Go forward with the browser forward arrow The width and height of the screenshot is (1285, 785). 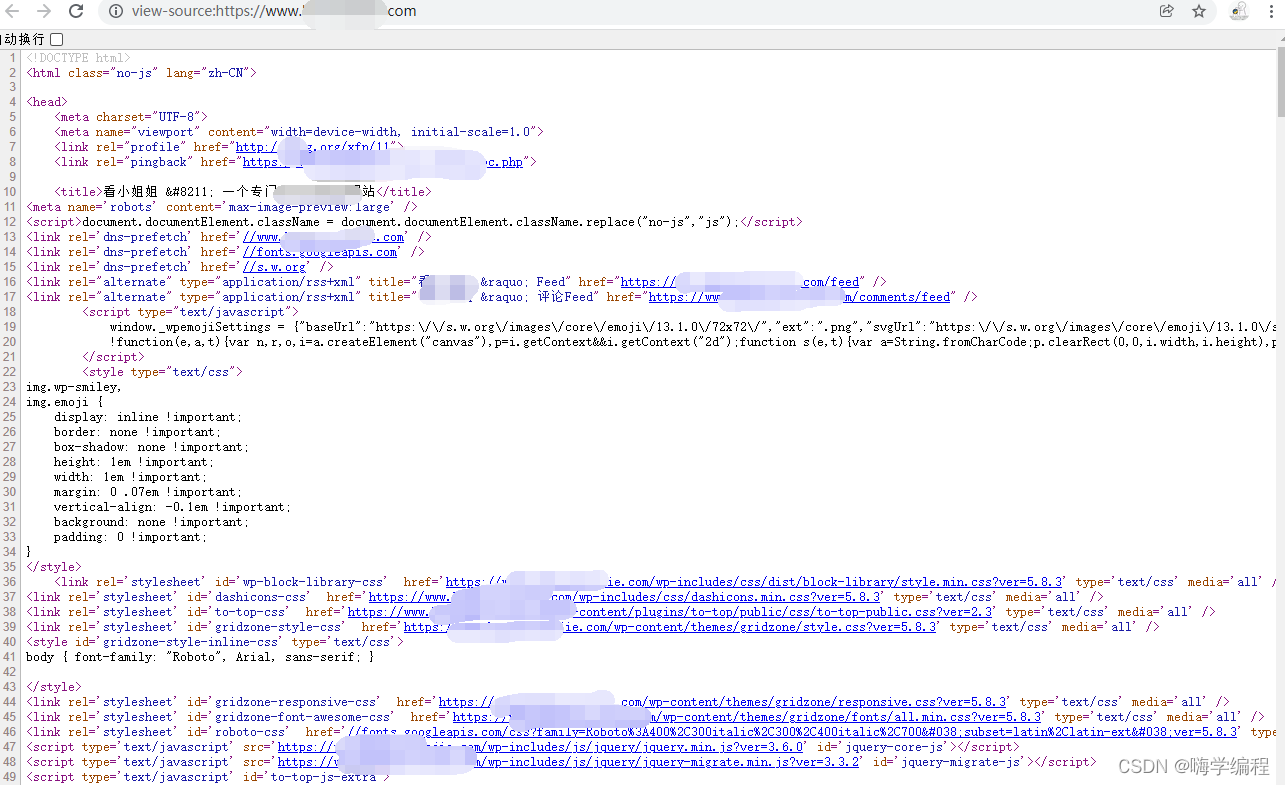click(43, 11)
